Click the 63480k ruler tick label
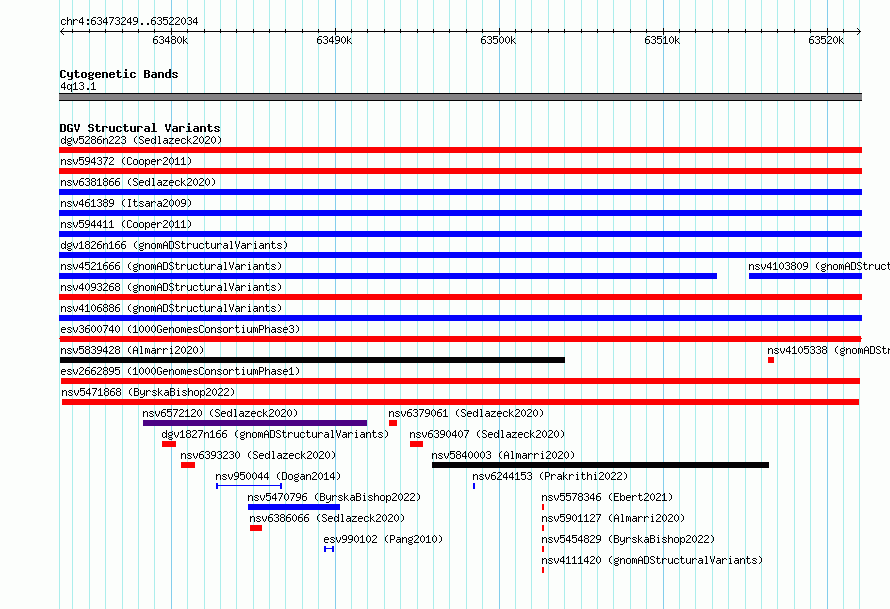The width and height of the screenshot is (890, 609). tap(170, 41)
